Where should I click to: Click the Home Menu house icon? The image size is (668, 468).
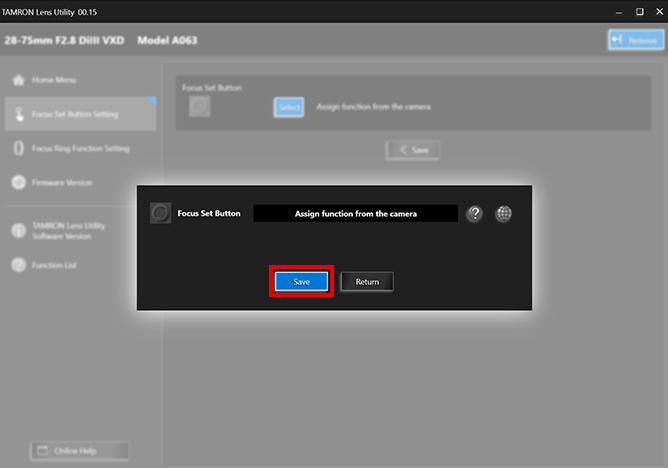[19, 80]
